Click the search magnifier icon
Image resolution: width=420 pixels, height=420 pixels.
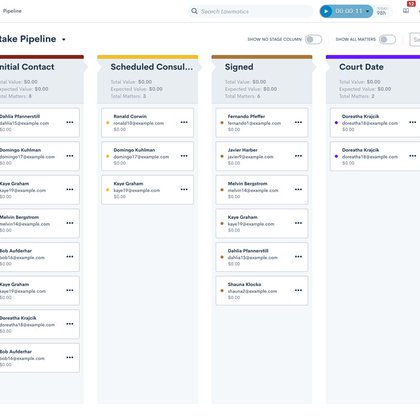click(194, 11)
